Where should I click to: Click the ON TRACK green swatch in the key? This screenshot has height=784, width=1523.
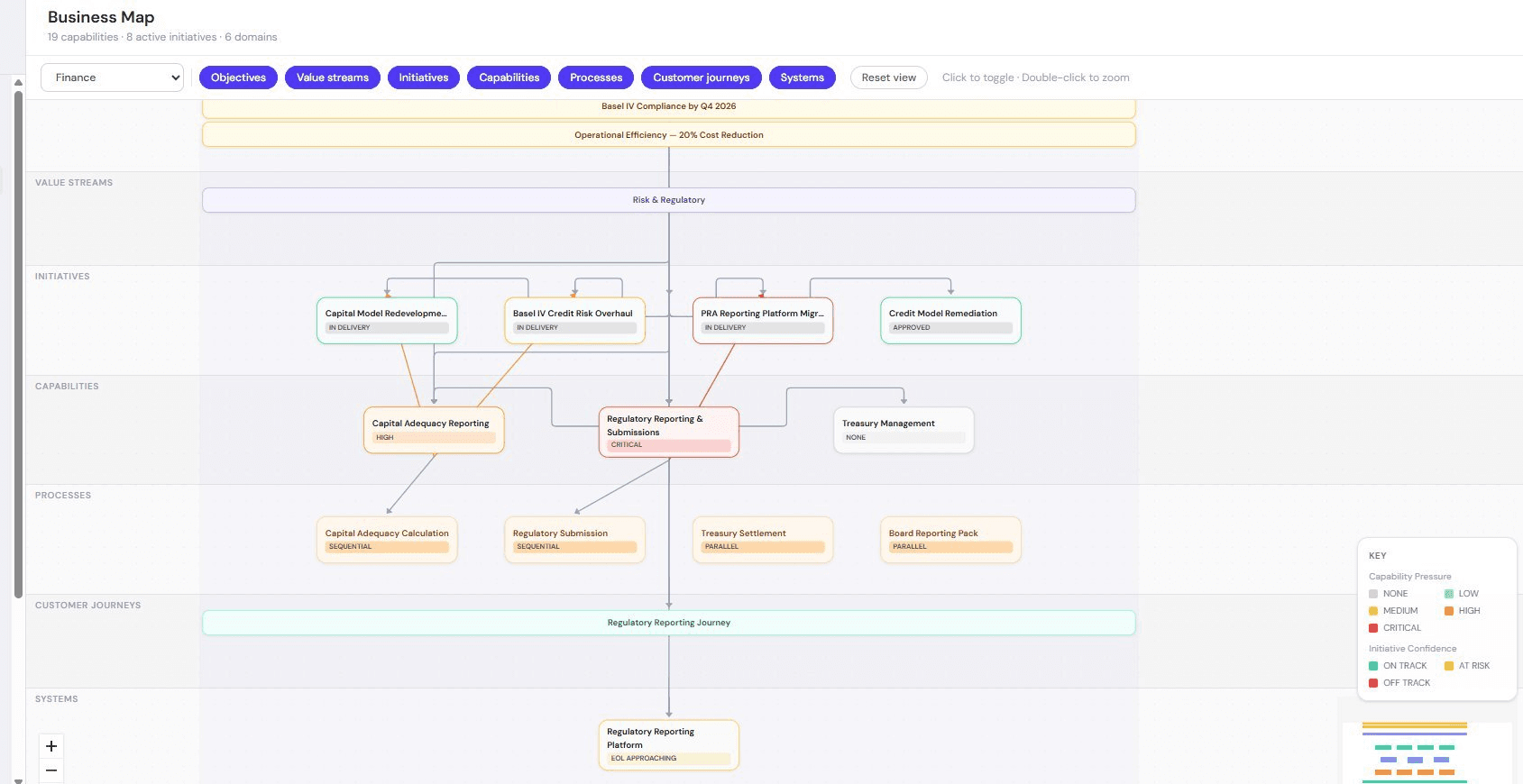[x=1373, y=666]
